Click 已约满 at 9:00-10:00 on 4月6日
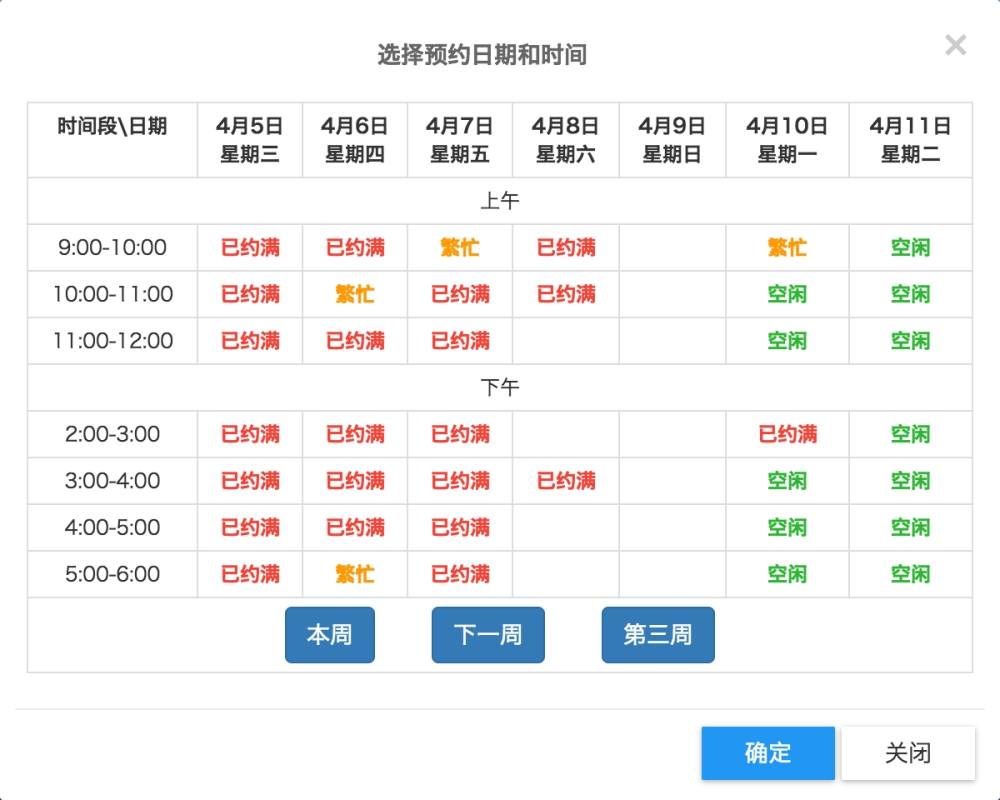 tap(355, 248)
